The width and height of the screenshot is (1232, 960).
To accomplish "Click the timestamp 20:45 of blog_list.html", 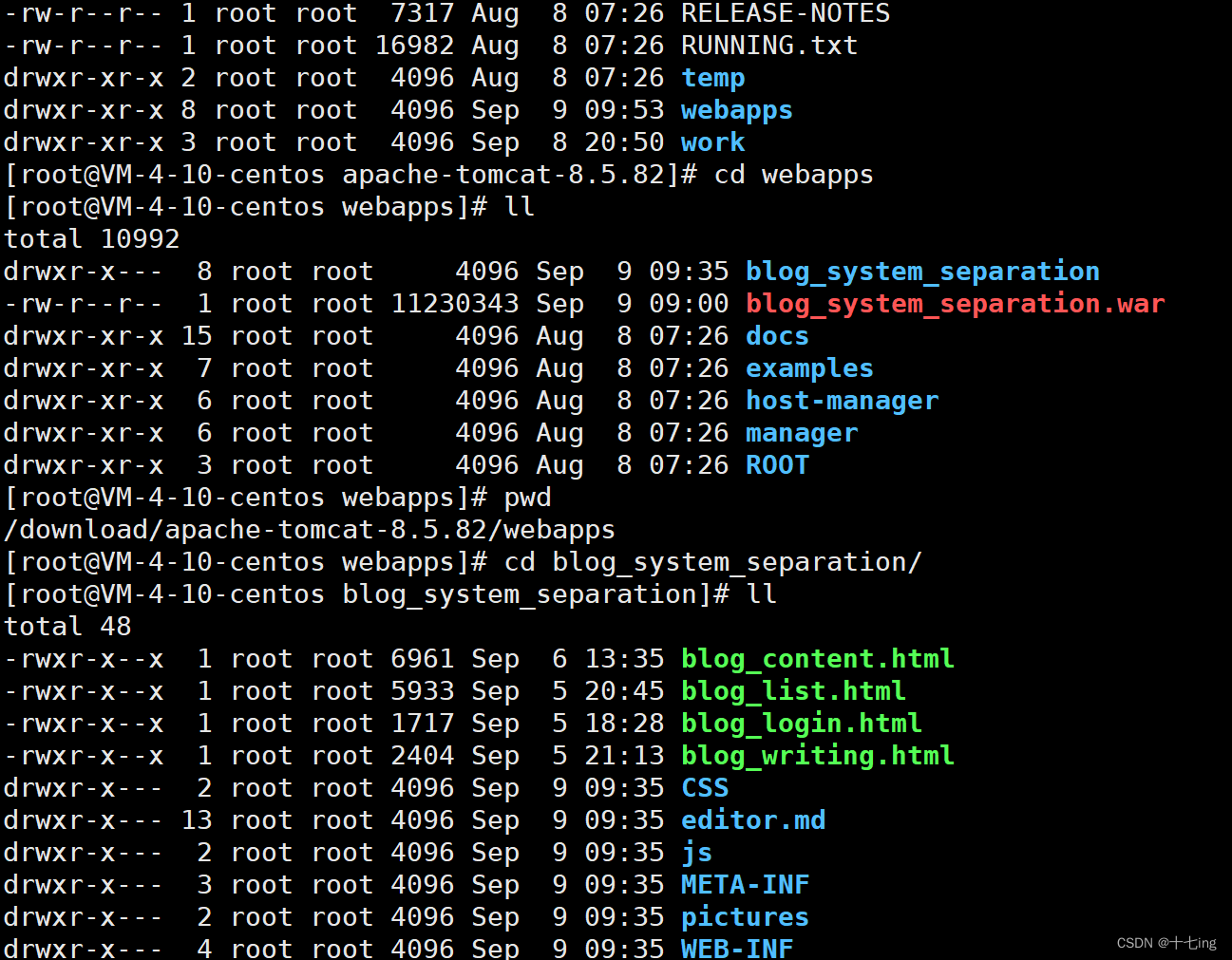I will (624, 691).
